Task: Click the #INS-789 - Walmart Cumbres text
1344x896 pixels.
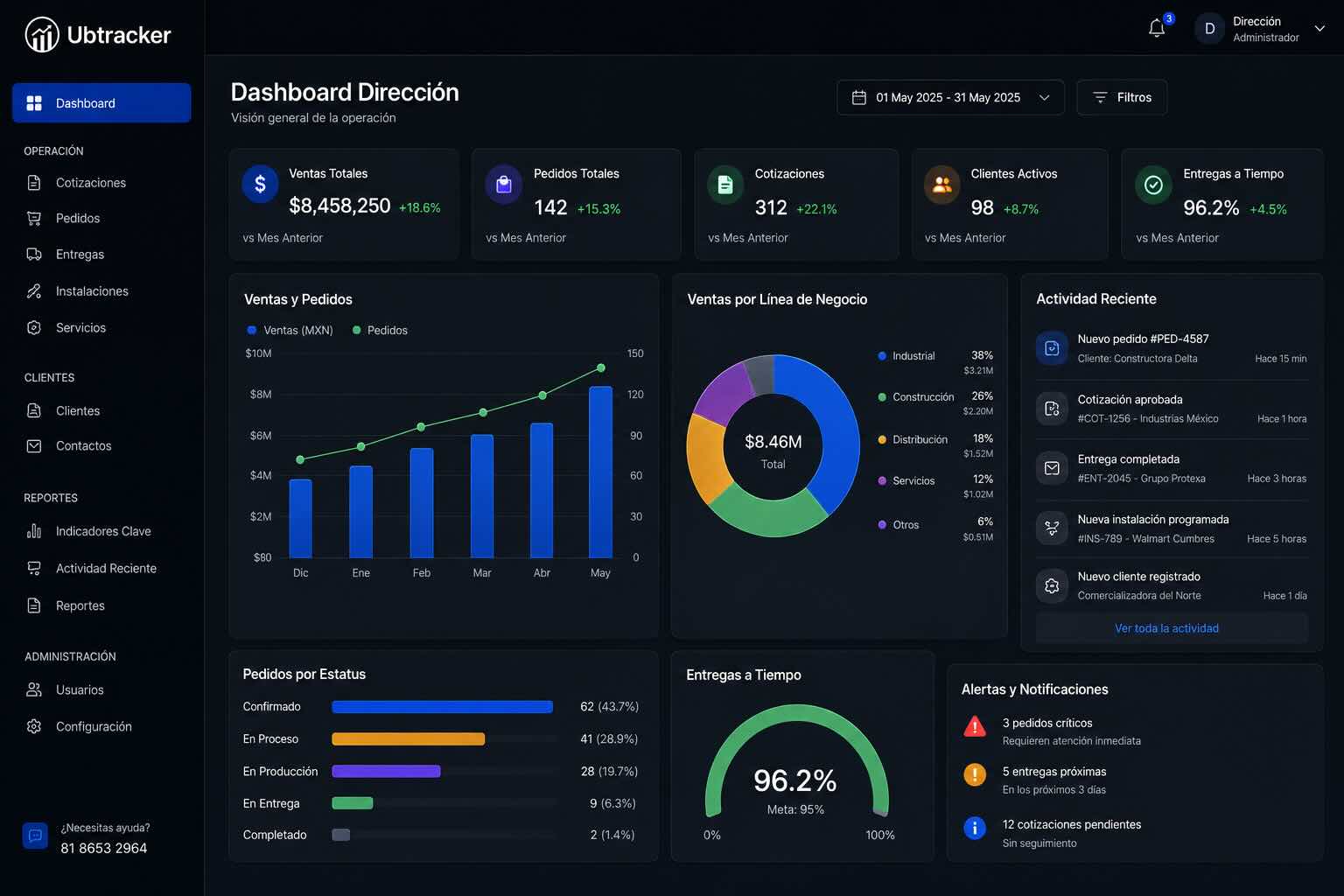Action: click(1145, 539)
